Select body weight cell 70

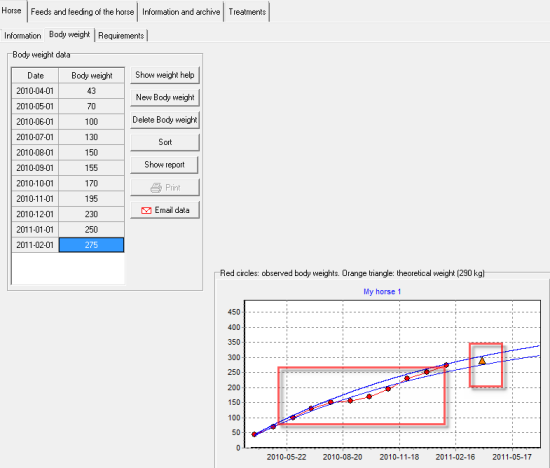coord(92,106)
